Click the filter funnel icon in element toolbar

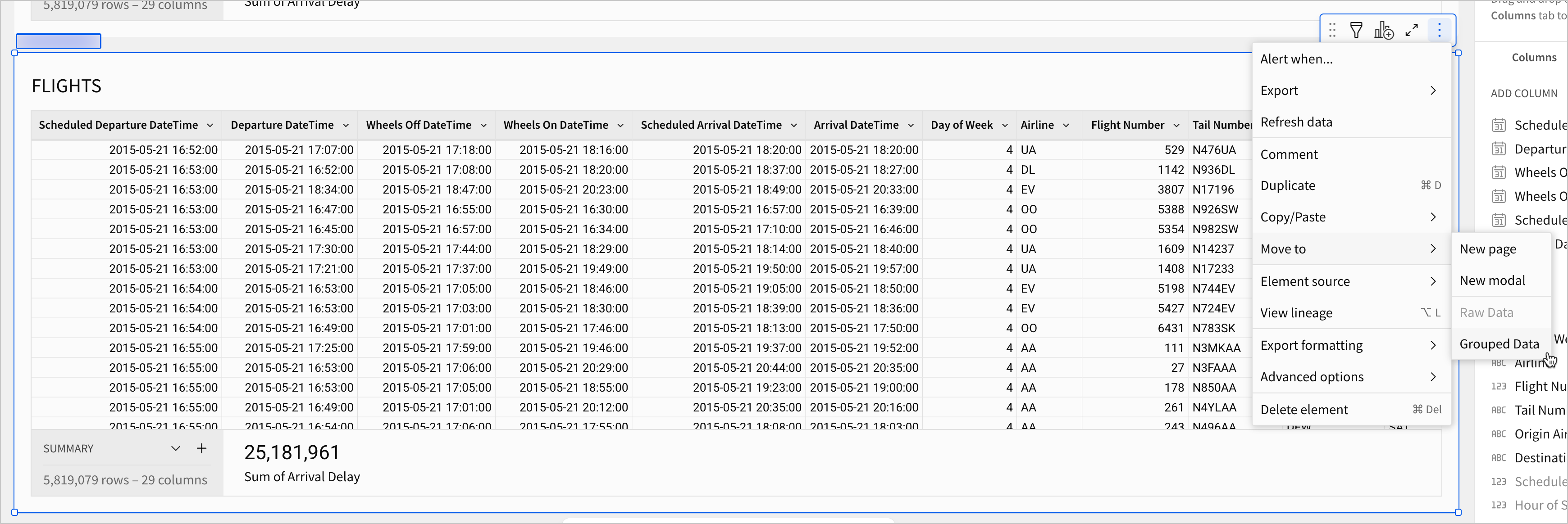point(1356,30)
